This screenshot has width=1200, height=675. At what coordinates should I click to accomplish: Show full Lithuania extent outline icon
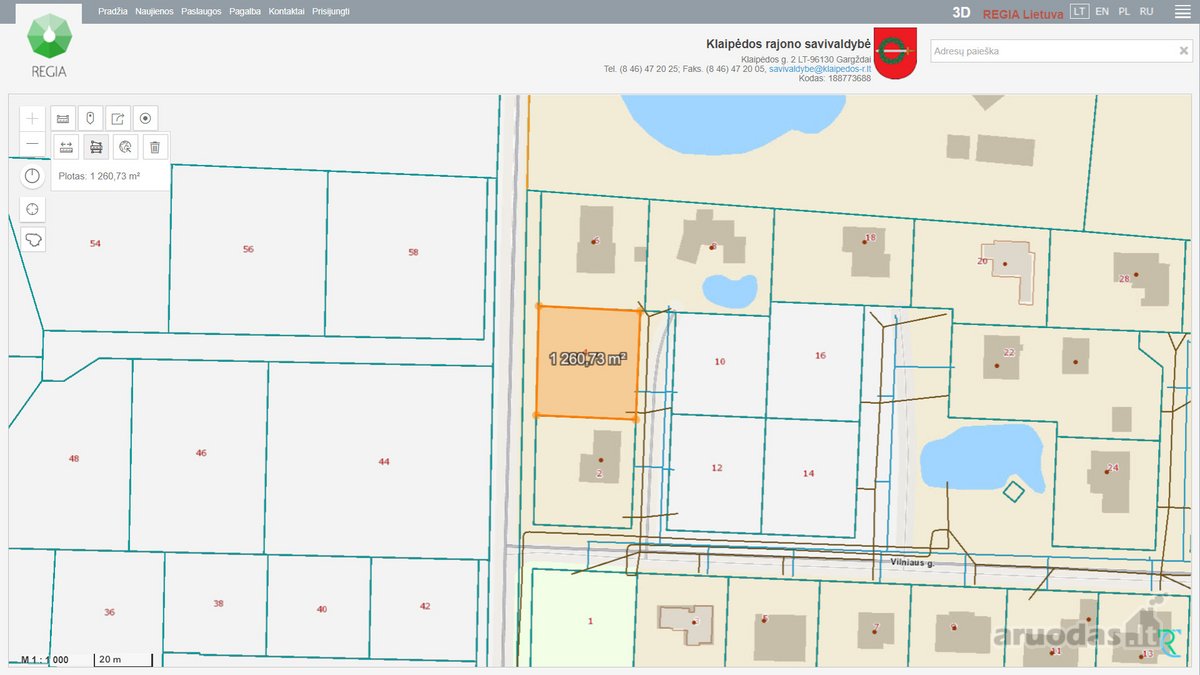[33, 239]
